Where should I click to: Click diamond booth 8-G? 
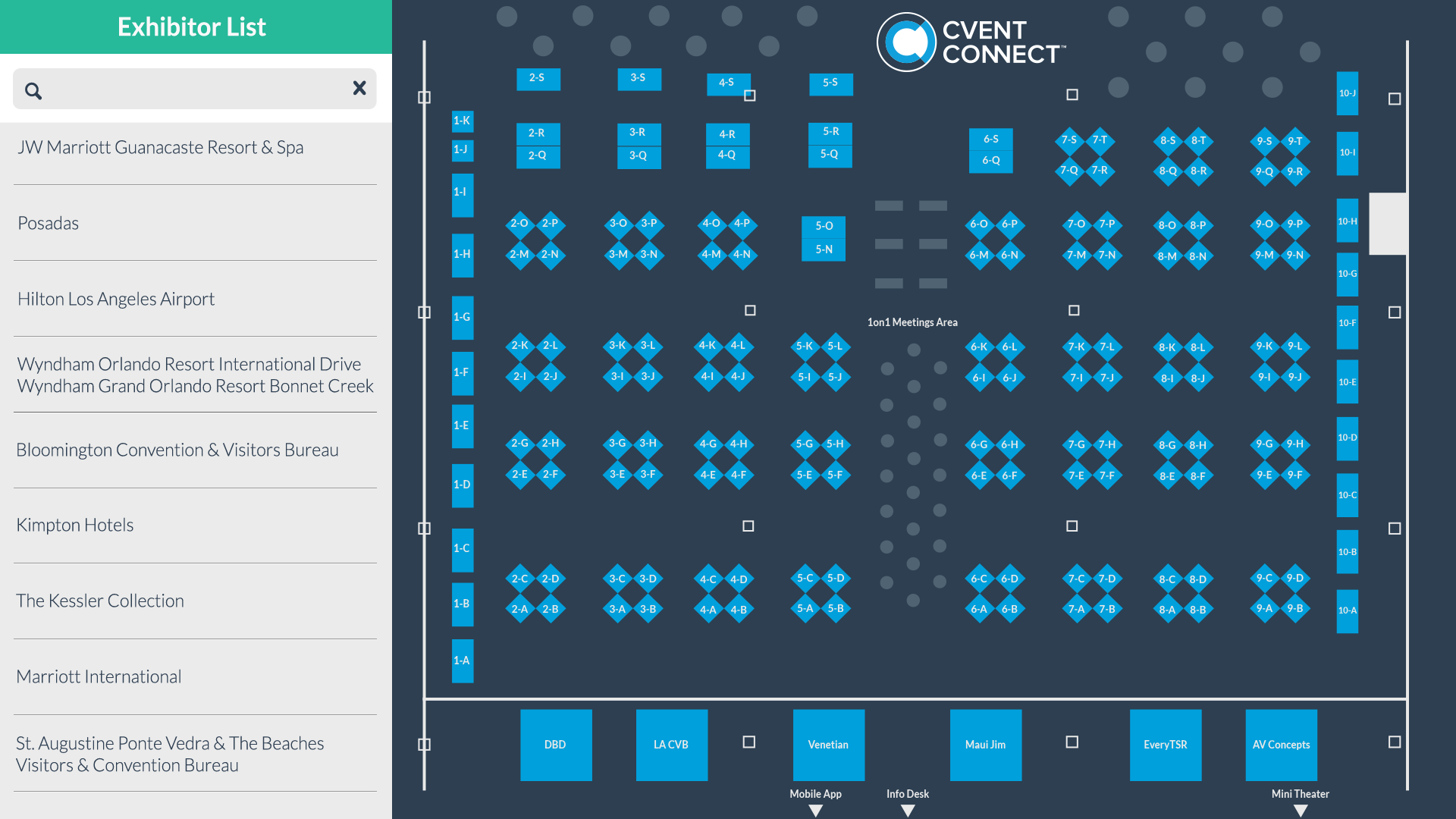pos(1168,446)
